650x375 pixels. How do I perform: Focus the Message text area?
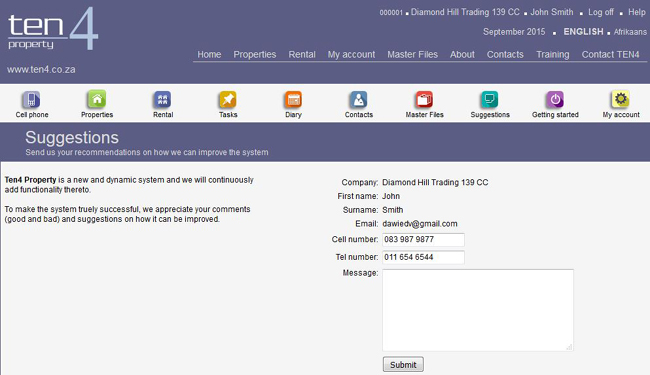click(x=478, y=310)
